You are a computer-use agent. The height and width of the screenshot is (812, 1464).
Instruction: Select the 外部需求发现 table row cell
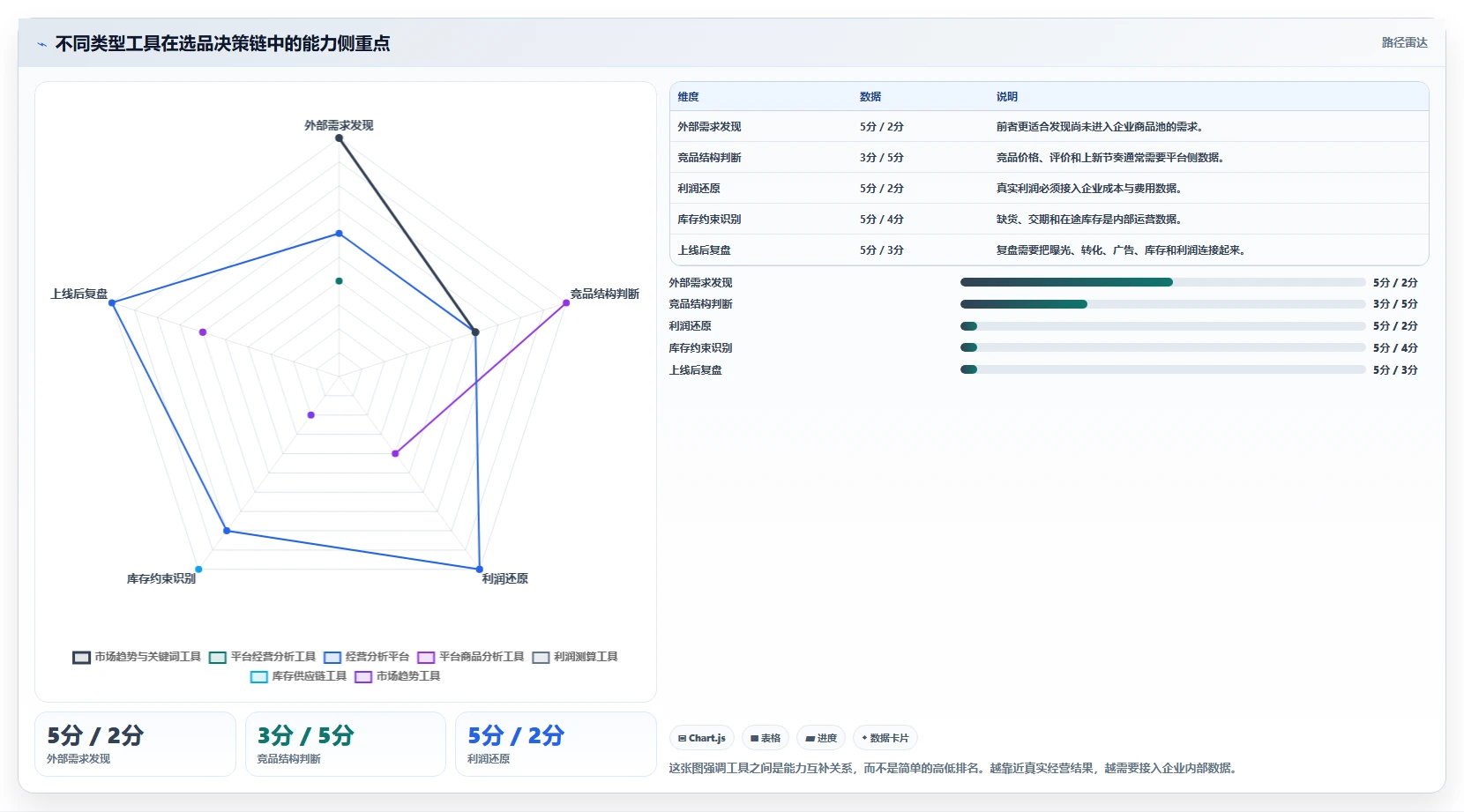tap(709, 127)
